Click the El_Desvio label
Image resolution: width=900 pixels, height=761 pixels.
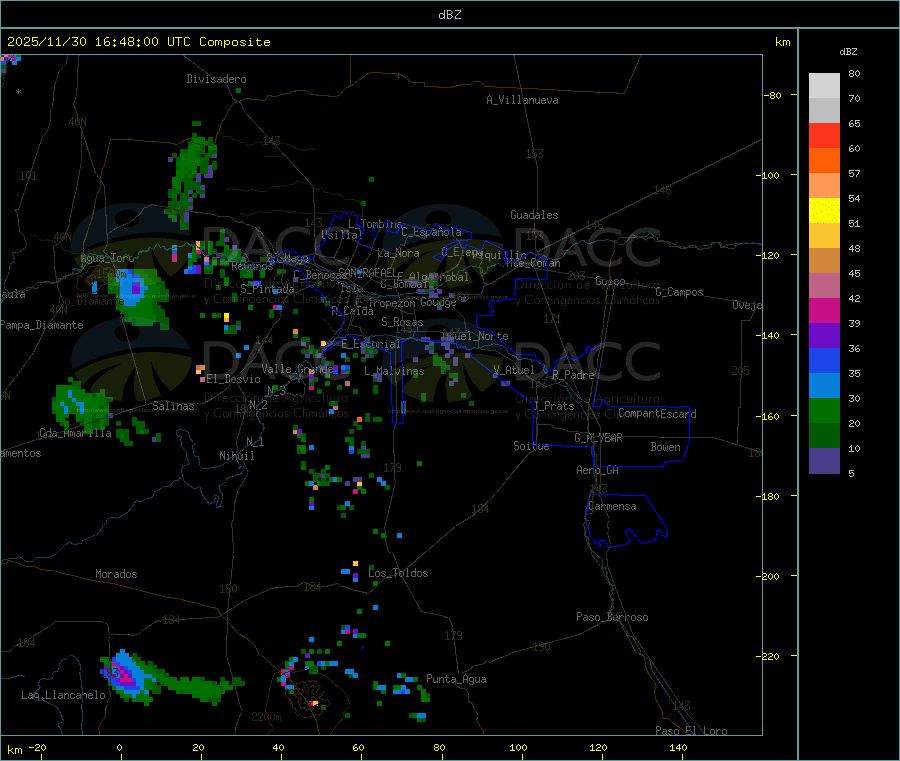tap(233, 379)
